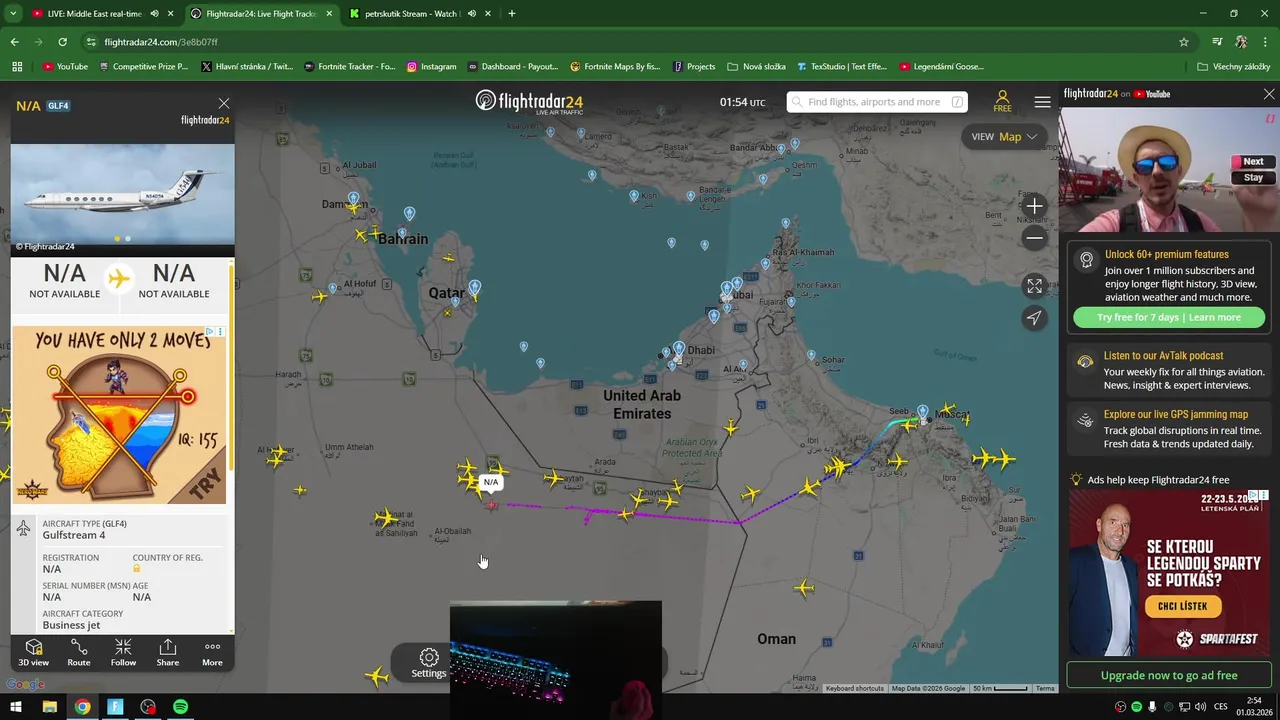Zoom out on the map

1035,238
